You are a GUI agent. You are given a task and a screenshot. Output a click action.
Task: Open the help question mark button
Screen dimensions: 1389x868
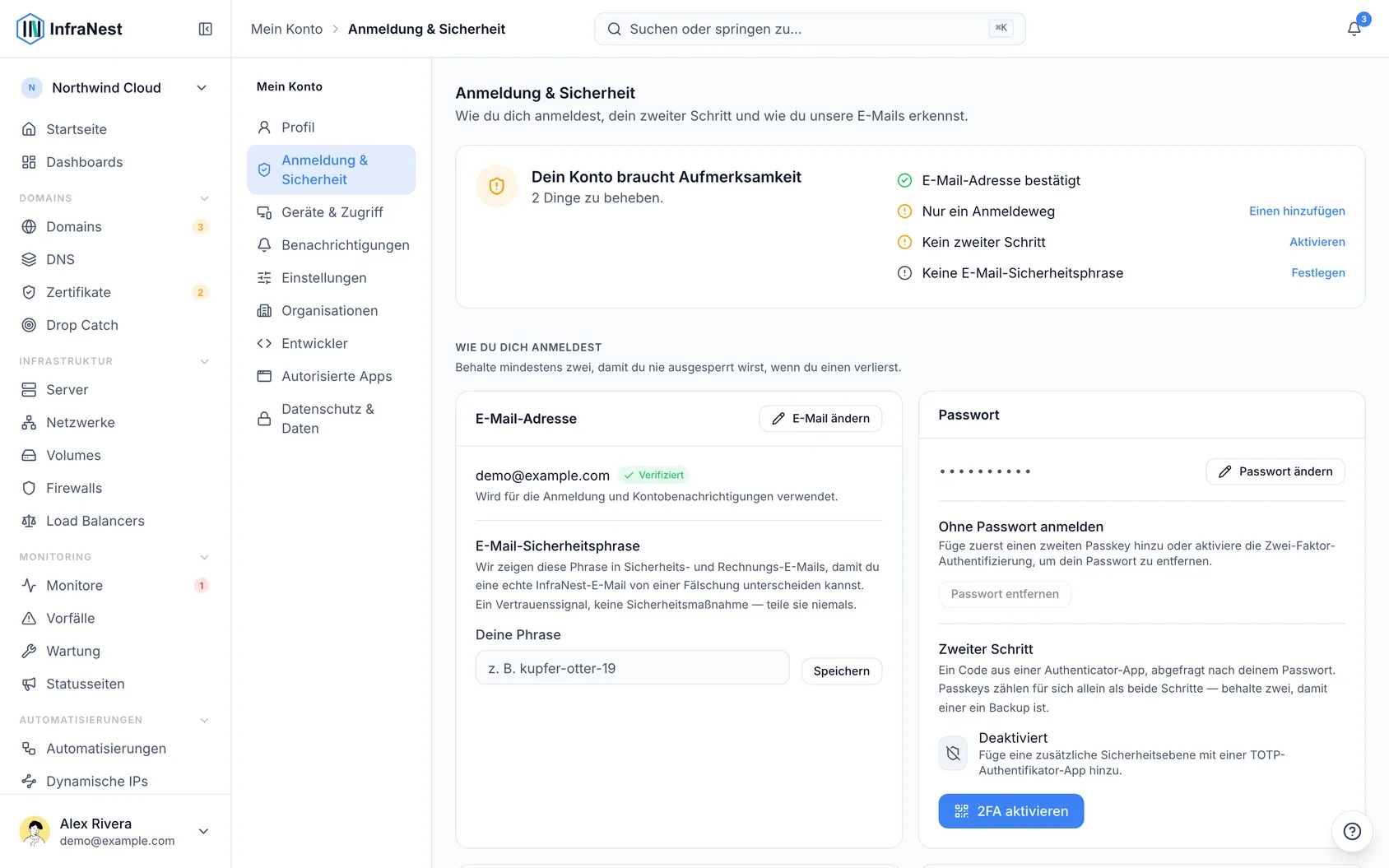coord(1352,831)
